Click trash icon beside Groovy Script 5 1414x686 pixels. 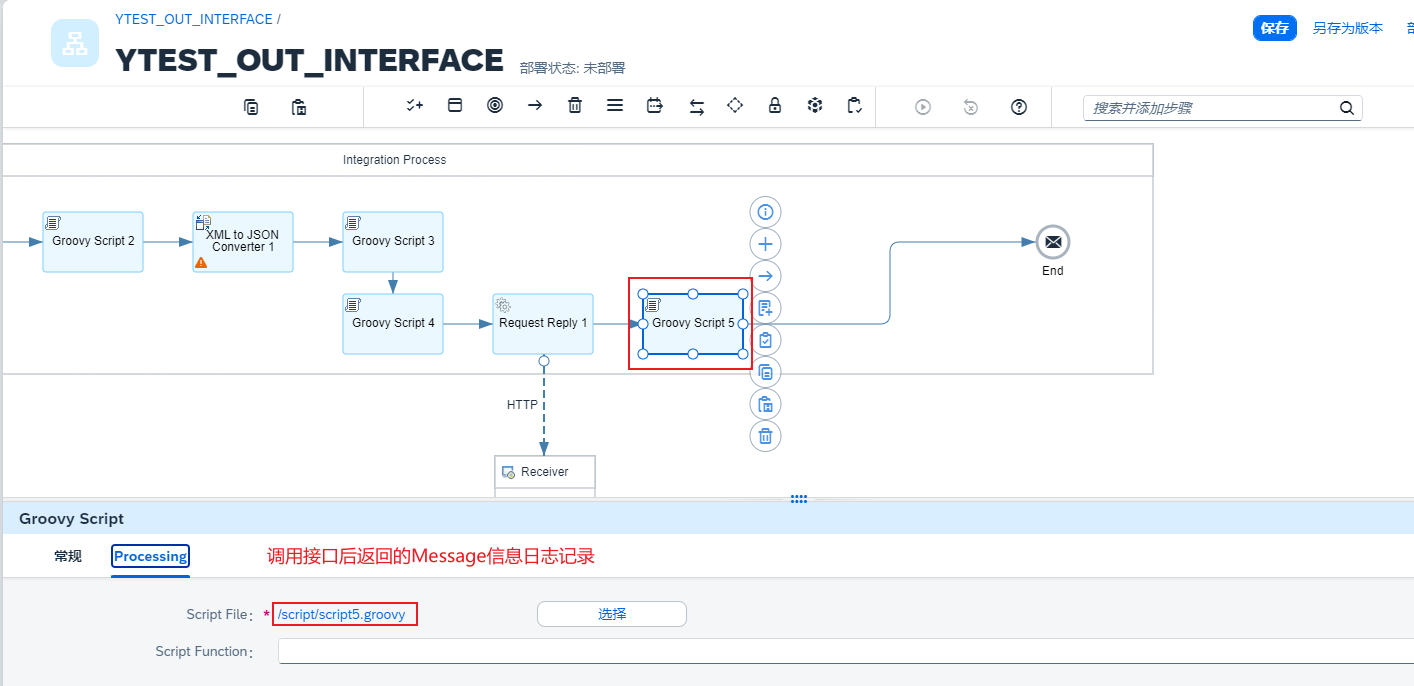coord(765,436)
